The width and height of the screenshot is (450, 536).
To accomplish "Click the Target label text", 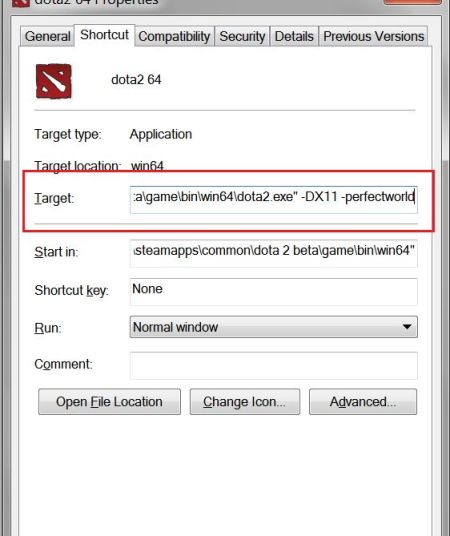I will (54, 198).
